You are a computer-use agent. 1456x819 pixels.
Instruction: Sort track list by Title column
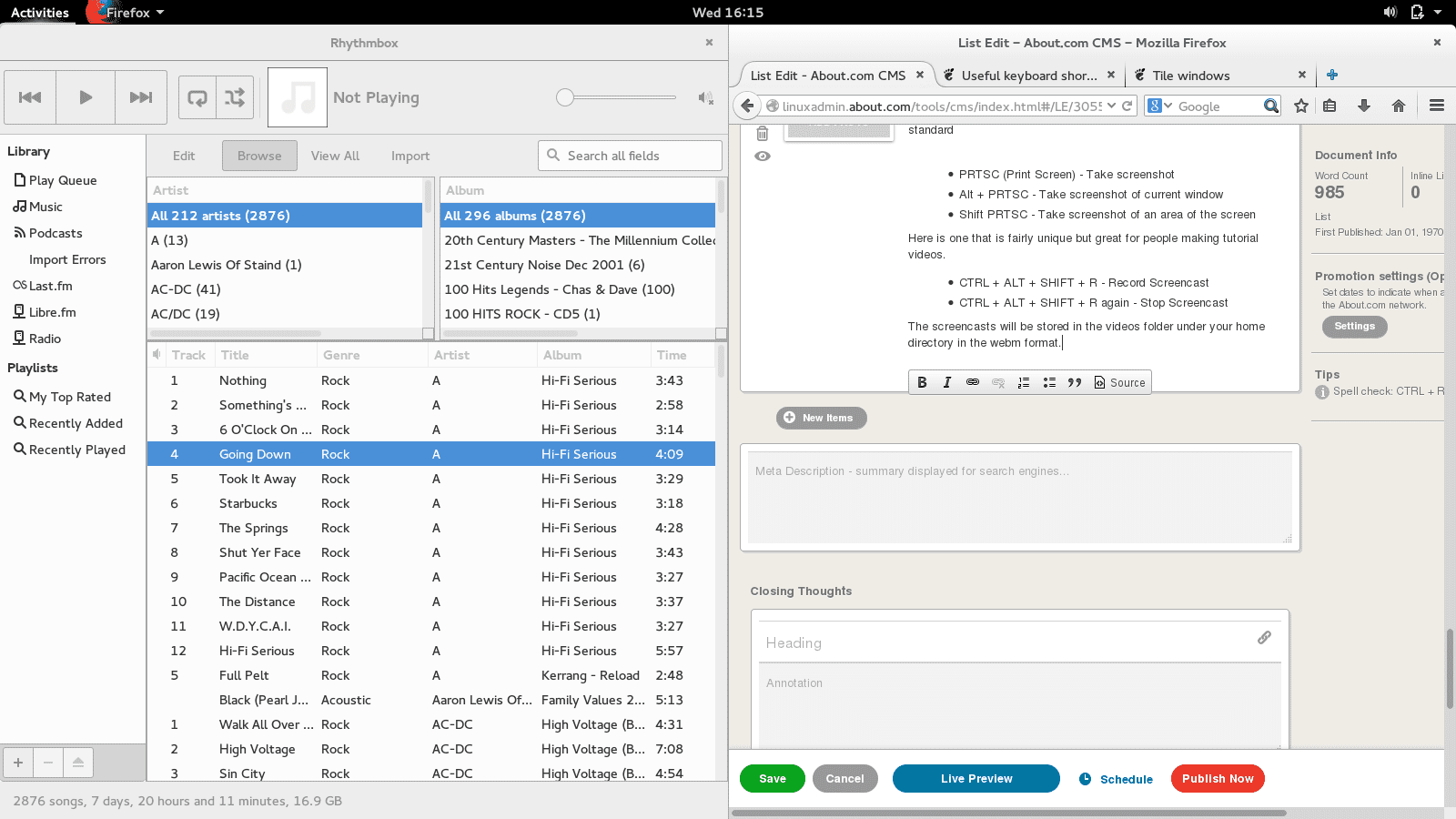click(266, 355)
